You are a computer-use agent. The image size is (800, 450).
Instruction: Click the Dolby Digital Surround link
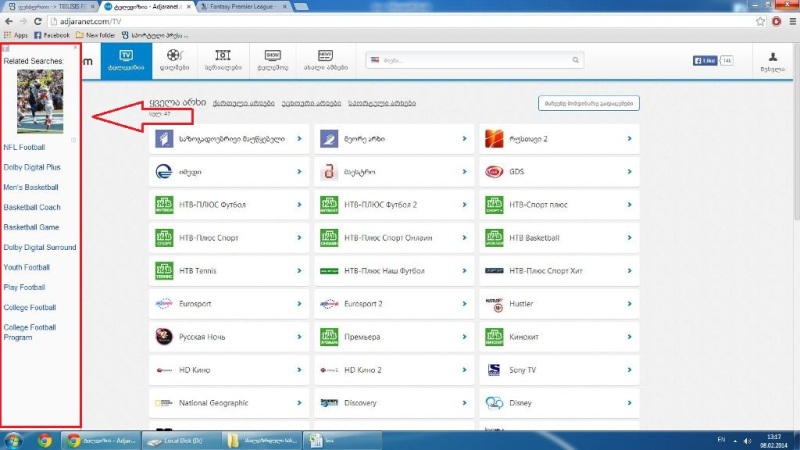point(40,247)
